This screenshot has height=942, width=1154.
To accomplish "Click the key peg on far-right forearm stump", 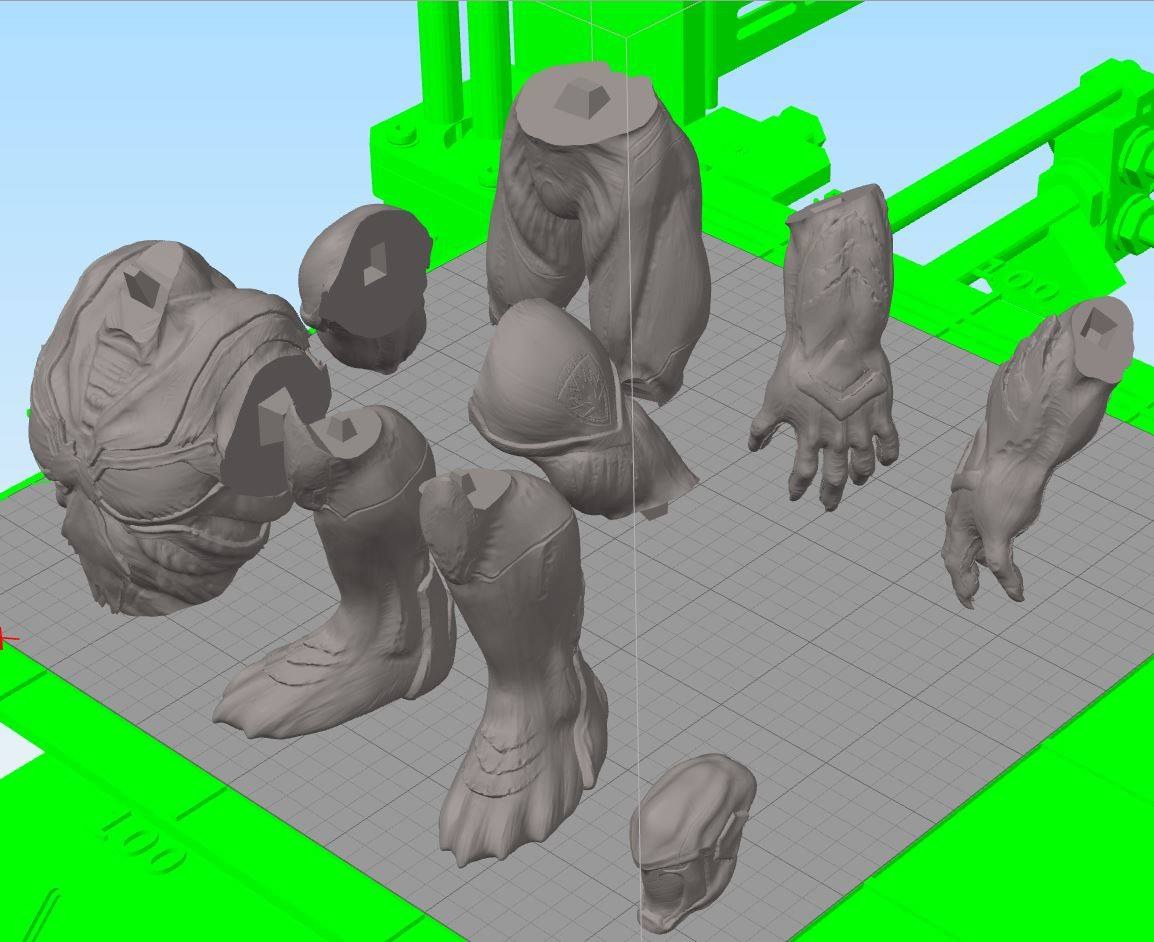I will [x=1099, y=324].
